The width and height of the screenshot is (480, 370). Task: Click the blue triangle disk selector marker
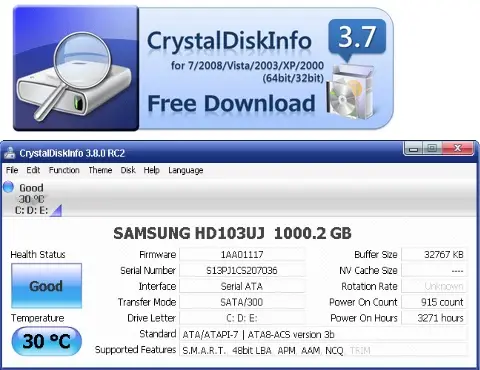tap(57, 211)
